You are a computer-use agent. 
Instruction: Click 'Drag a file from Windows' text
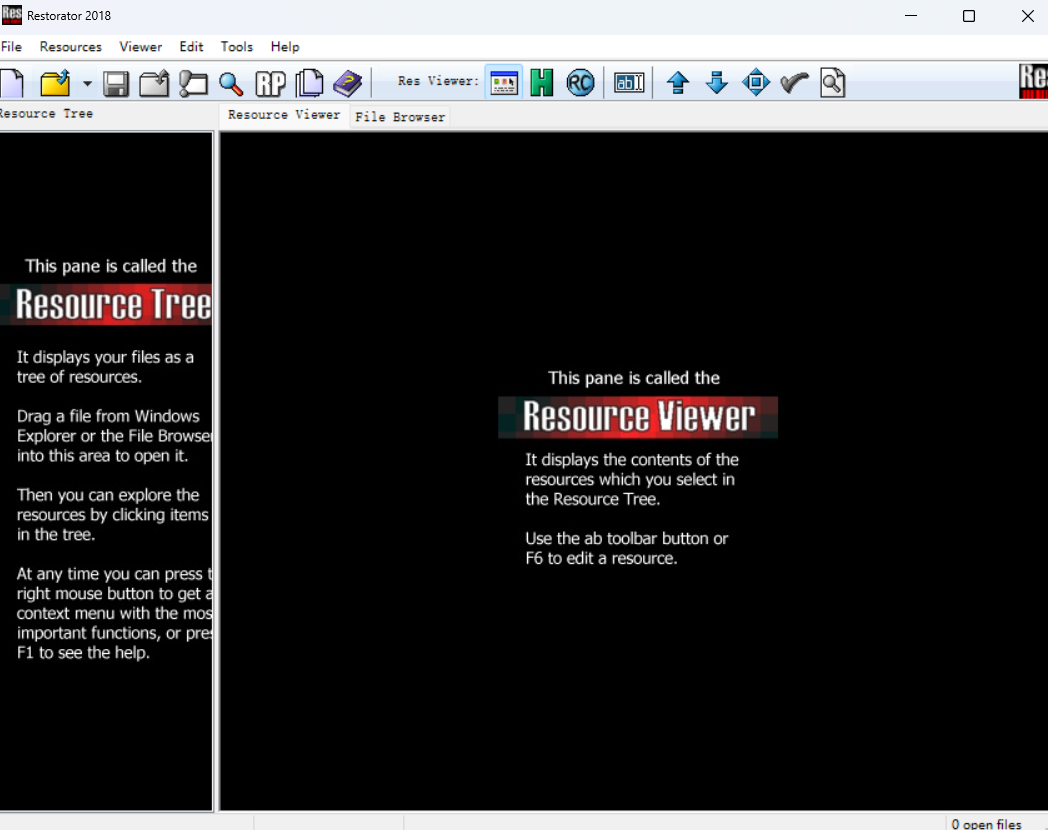click(108, 416)
